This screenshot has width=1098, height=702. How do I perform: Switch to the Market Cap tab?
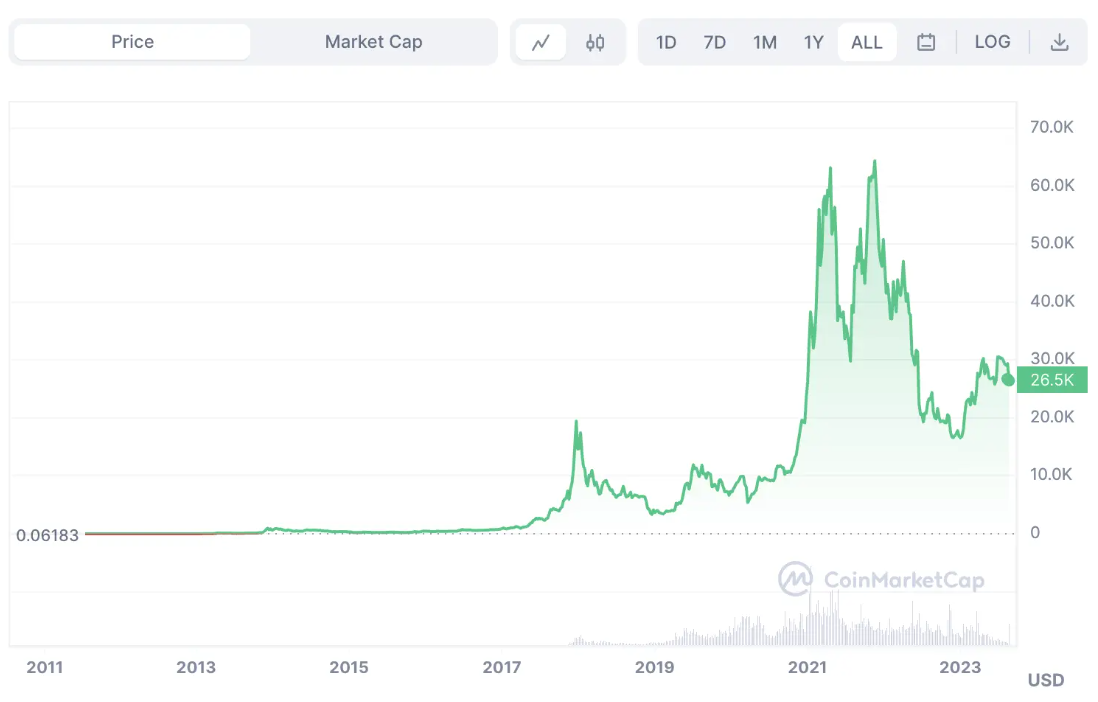tap(373, 41)
